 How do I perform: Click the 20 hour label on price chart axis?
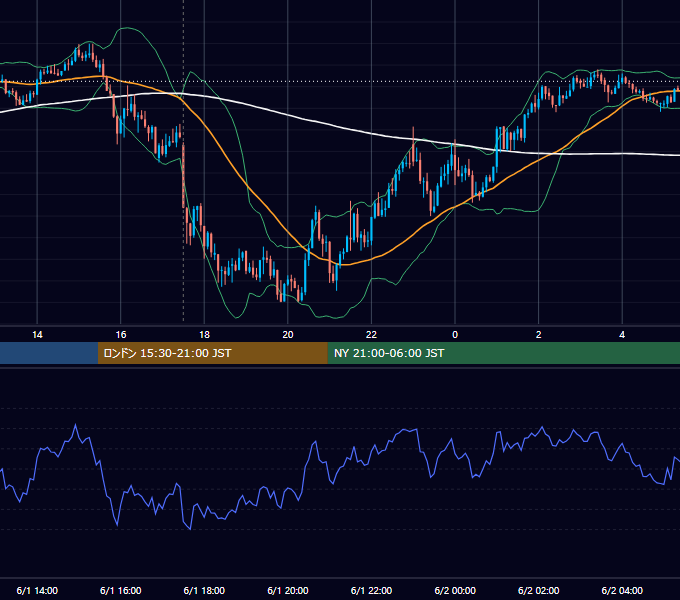[x=288, y=335]
